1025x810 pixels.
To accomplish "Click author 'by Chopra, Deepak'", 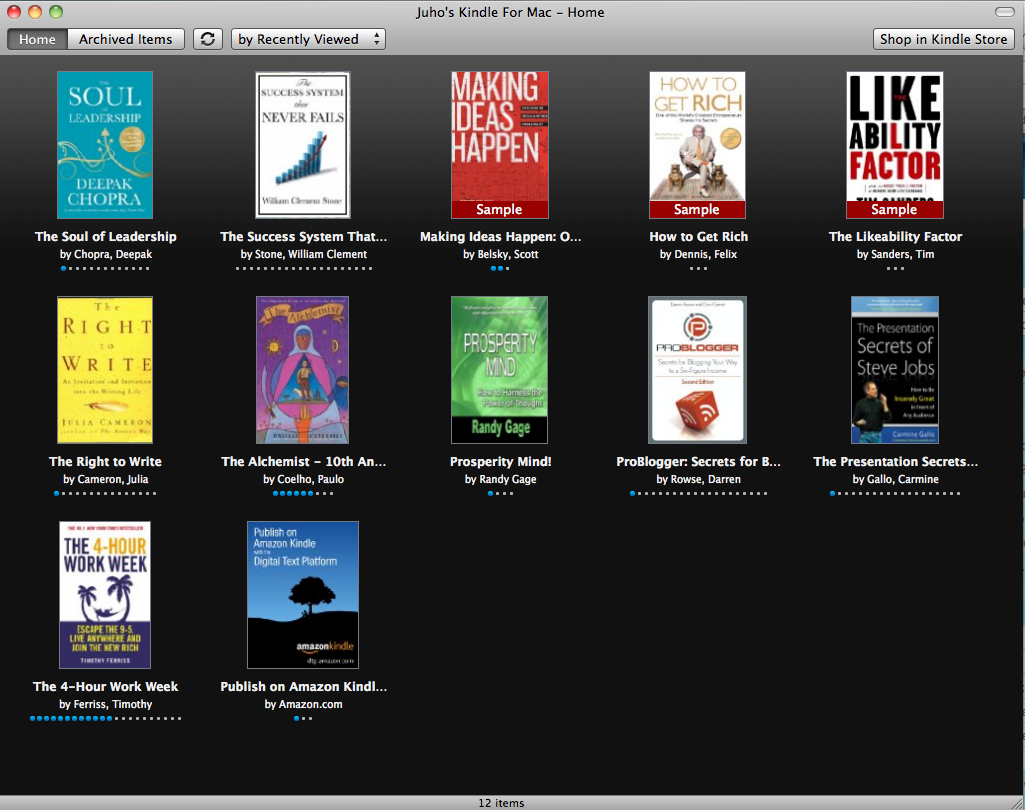I will [x=105, y=254].
